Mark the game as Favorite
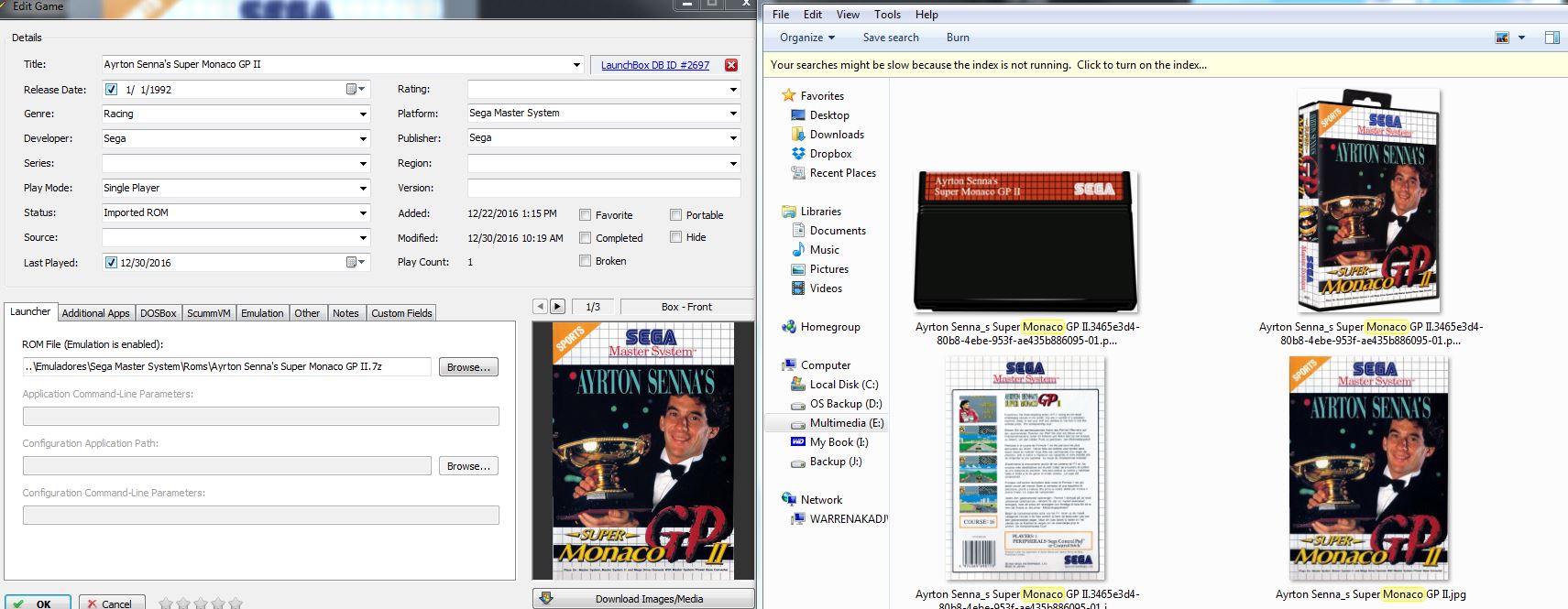The width and height of the screenshot is (1568, 609). [585, 215]
